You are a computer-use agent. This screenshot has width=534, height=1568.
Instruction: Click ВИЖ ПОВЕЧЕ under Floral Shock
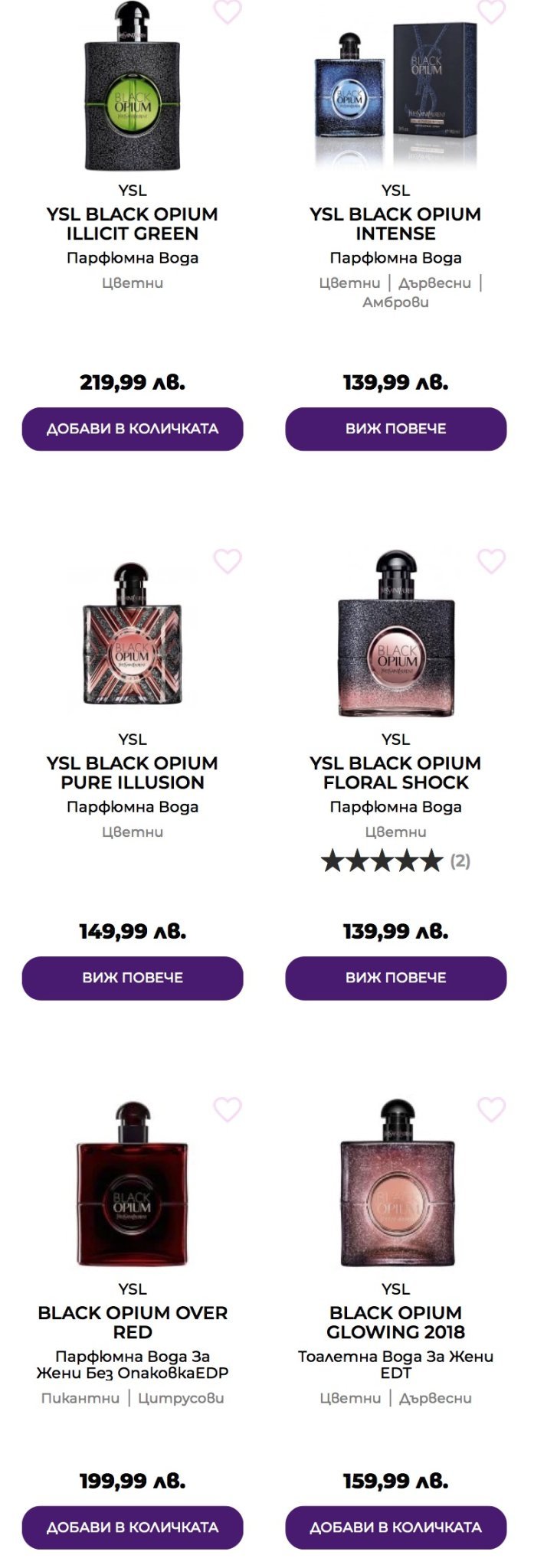(396, 978)
